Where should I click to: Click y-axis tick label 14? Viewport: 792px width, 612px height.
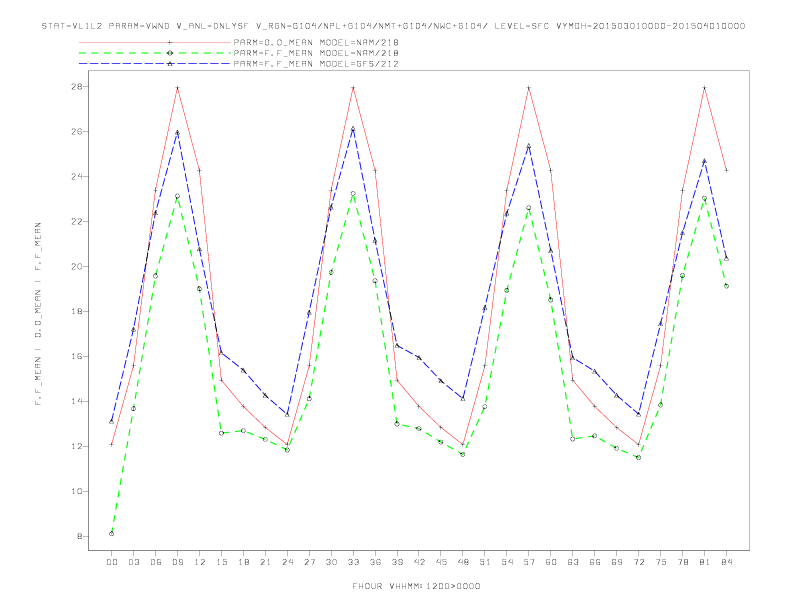[x=77, y=401]
